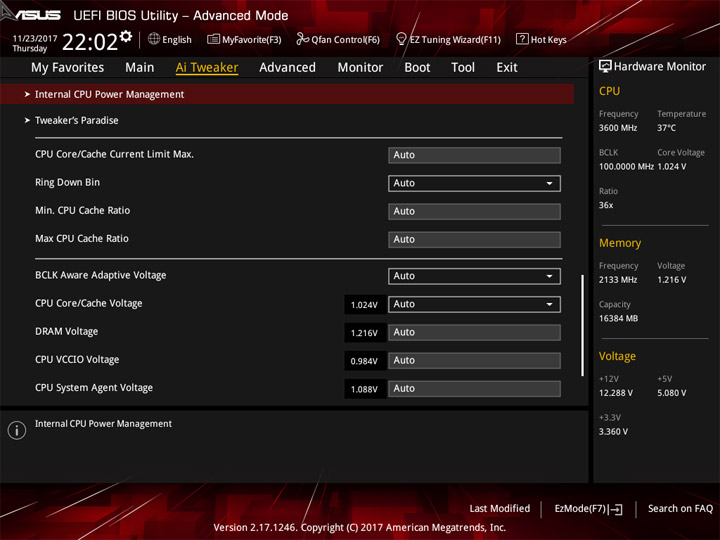Open Ring Down Bin dropdown
Image resolution: width=720 pixels, height=540 pixels.
[x=474, y=183]
